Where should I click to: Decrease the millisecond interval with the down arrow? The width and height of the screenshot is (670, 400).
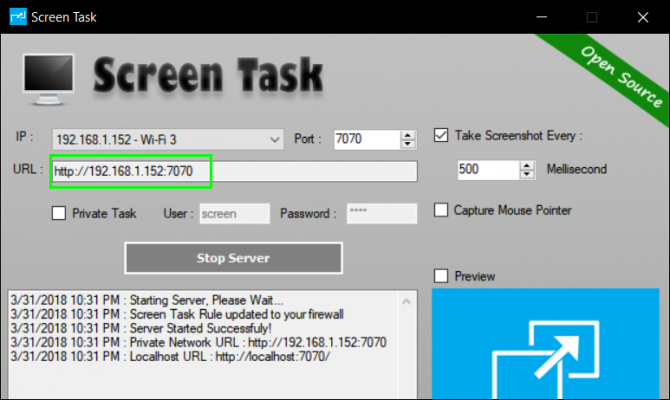pyautogui.click(x=527, y=174)
